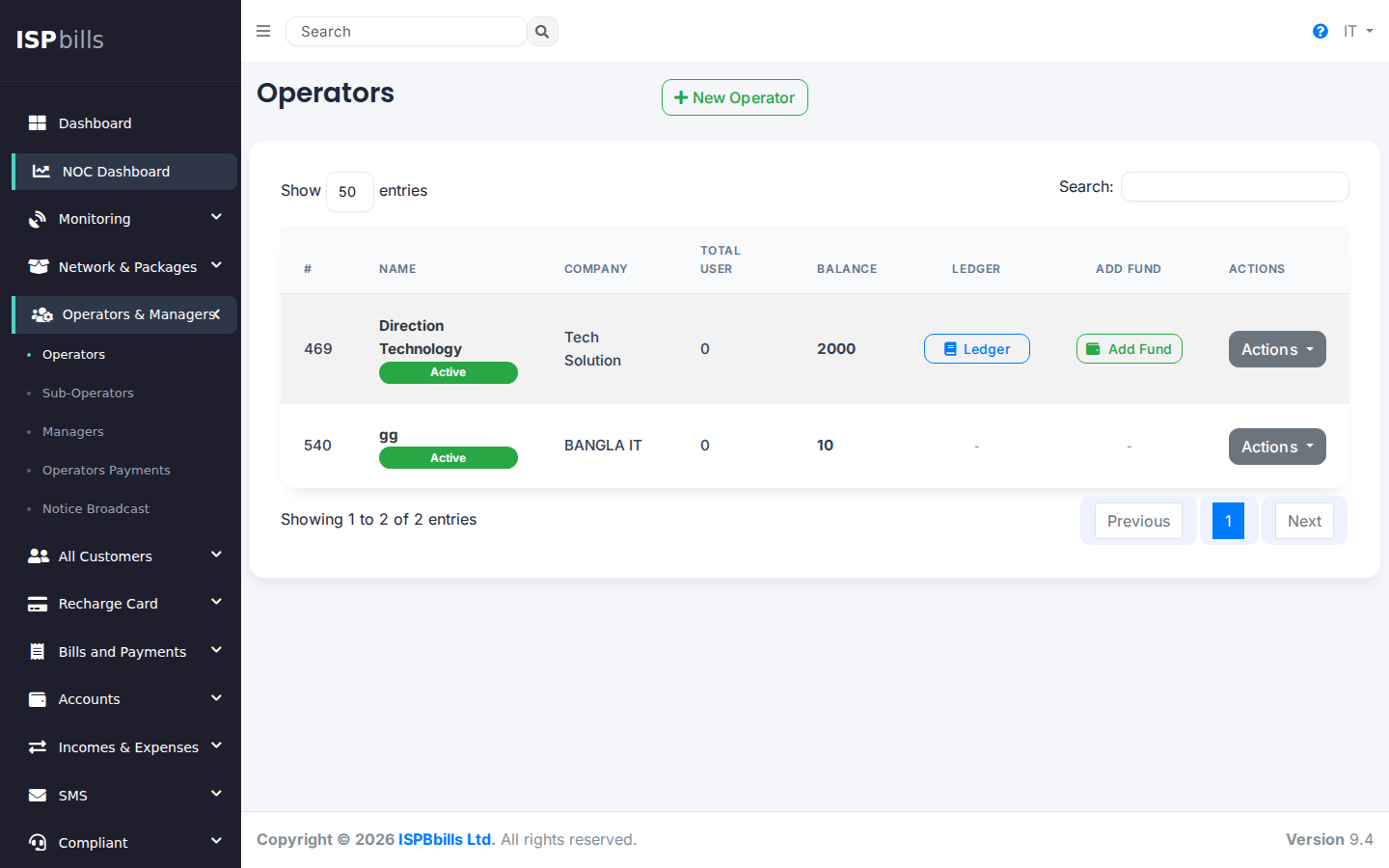1389x868 pixels.
Task: Sort by the Total User column header
Action: pyautogui.click(x=721, y=259)
